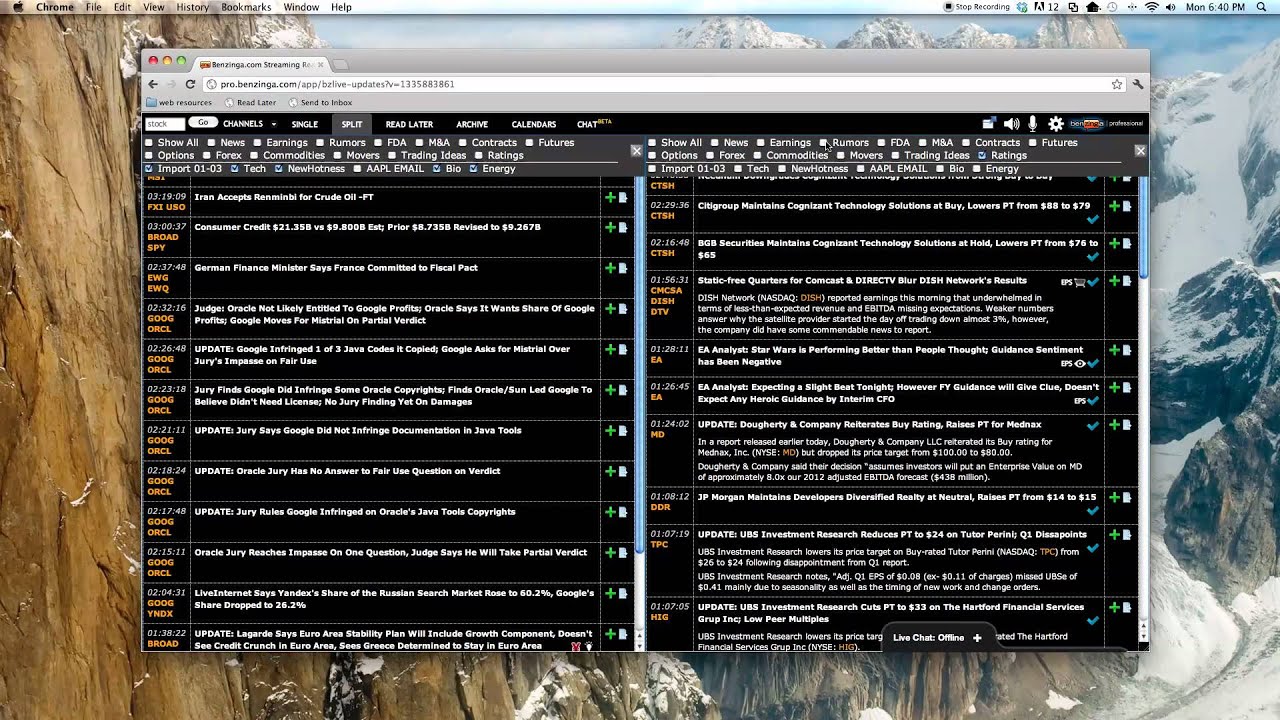Check right panel Futures checkbox
The width and height of the screenshot is (1280, 720).
1033,143
